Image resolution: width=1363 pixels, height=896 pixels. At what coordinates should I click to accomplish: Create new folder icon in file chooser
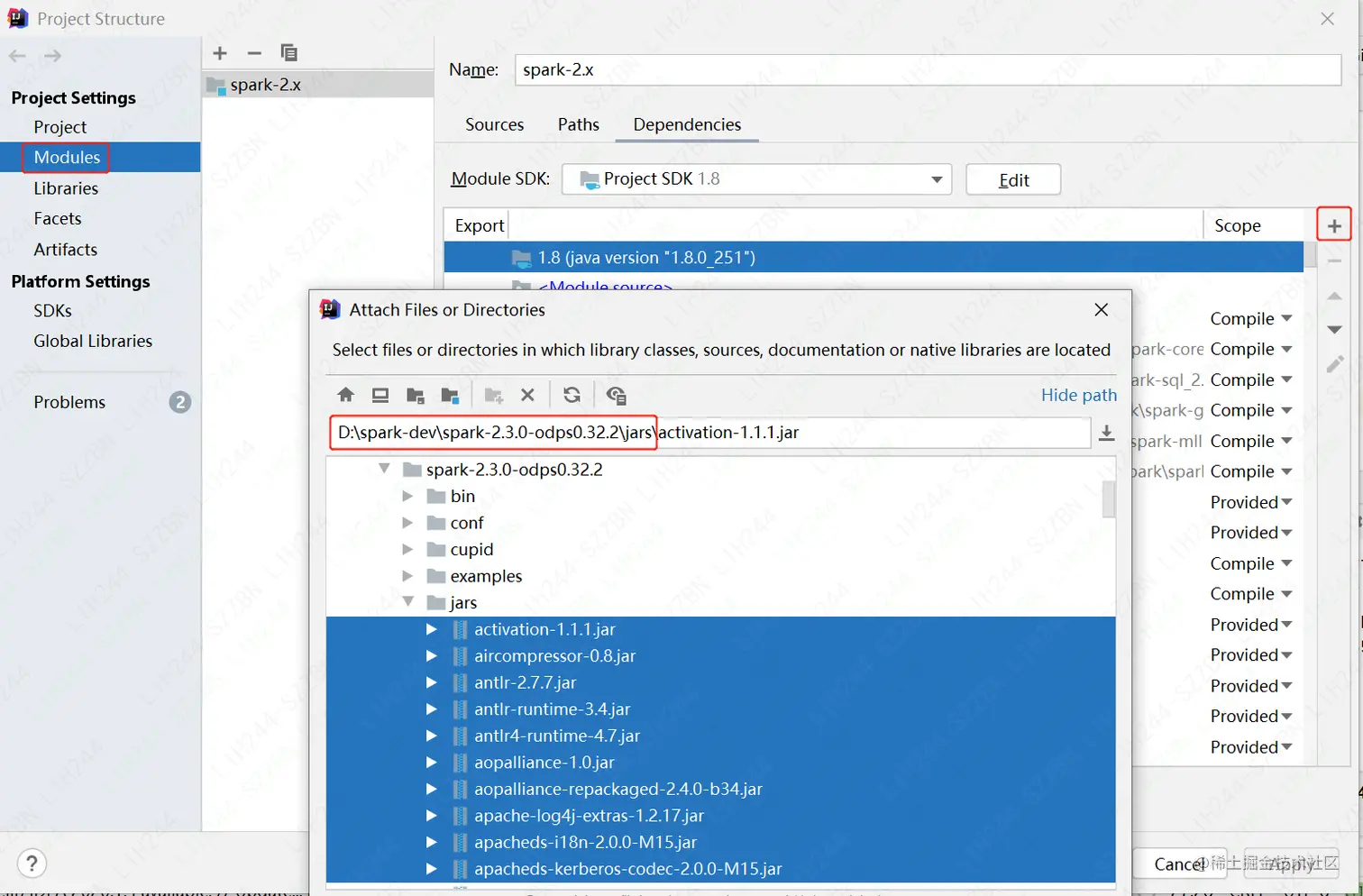[493, 395]
